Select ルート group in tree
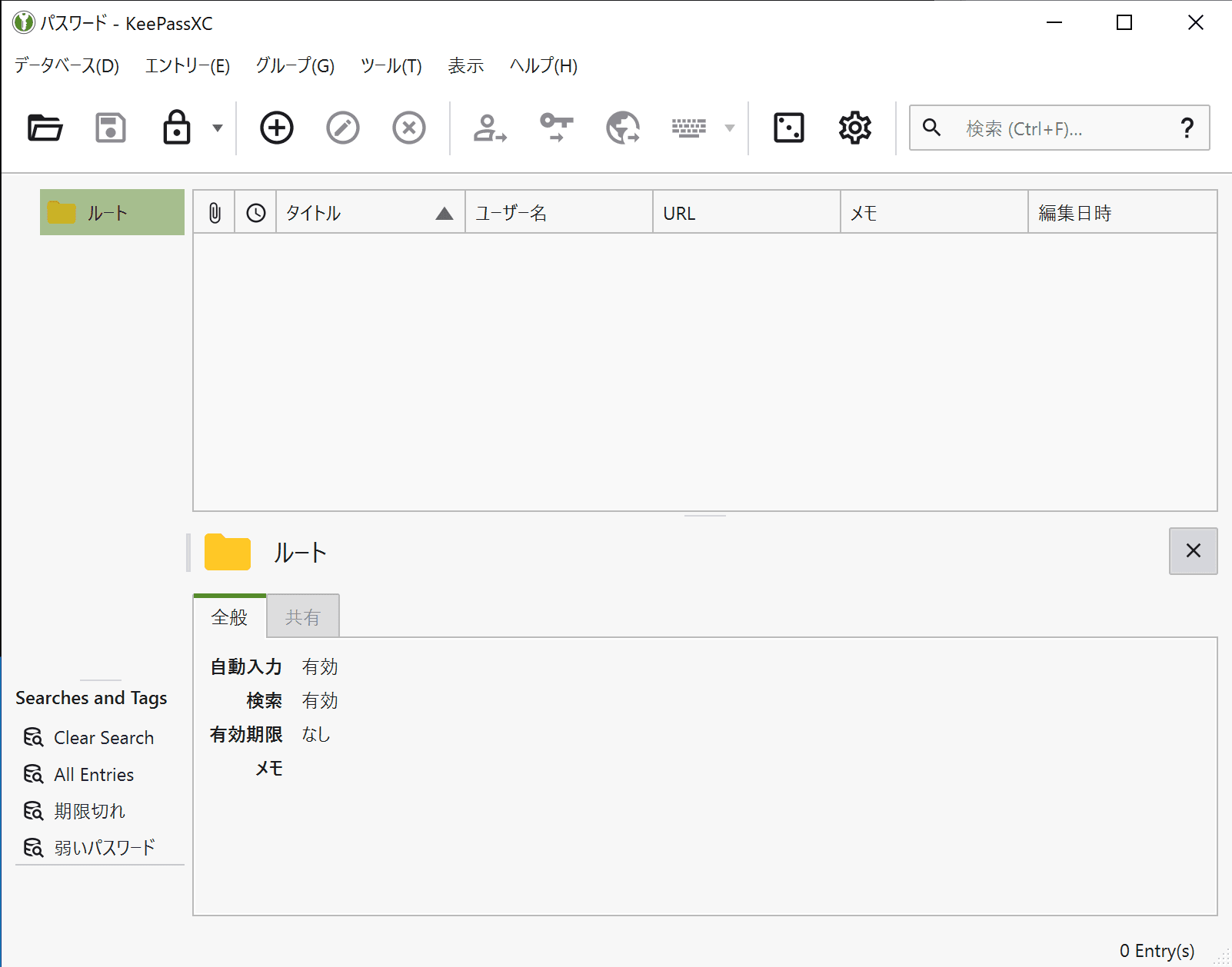The width and height of the screenshot is (1232, 967). coord(112,212)
